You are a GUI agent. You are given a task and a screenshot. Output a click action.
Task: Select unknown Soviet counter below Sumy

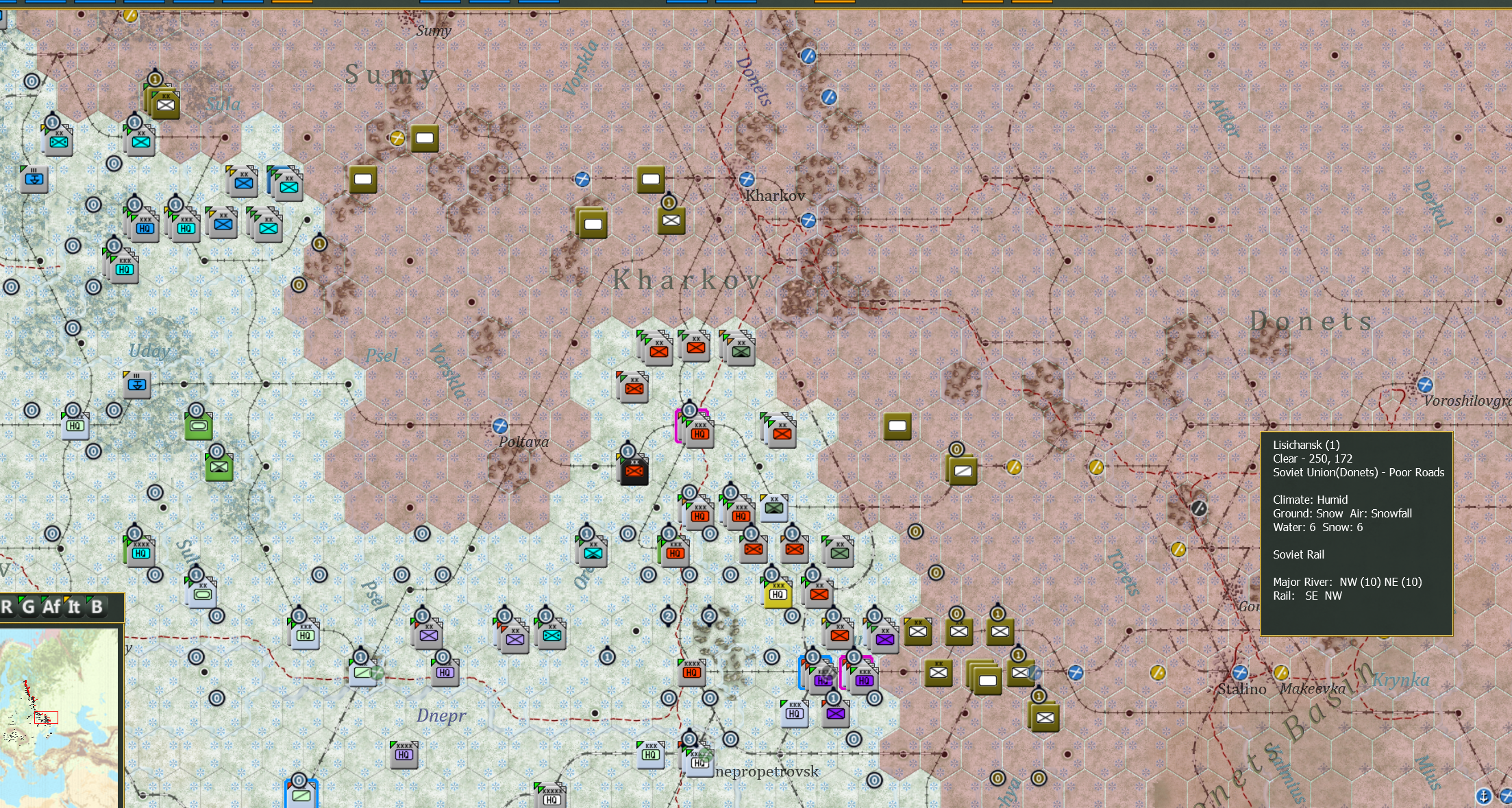coord(425,138)
